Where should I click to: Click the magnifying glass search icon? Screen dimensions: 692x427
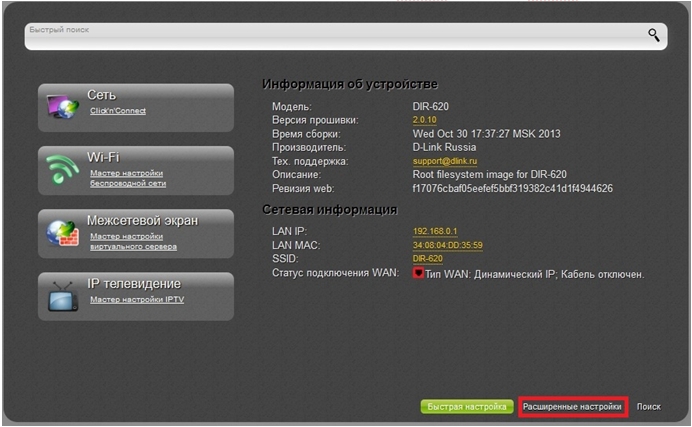click(654, 35)
